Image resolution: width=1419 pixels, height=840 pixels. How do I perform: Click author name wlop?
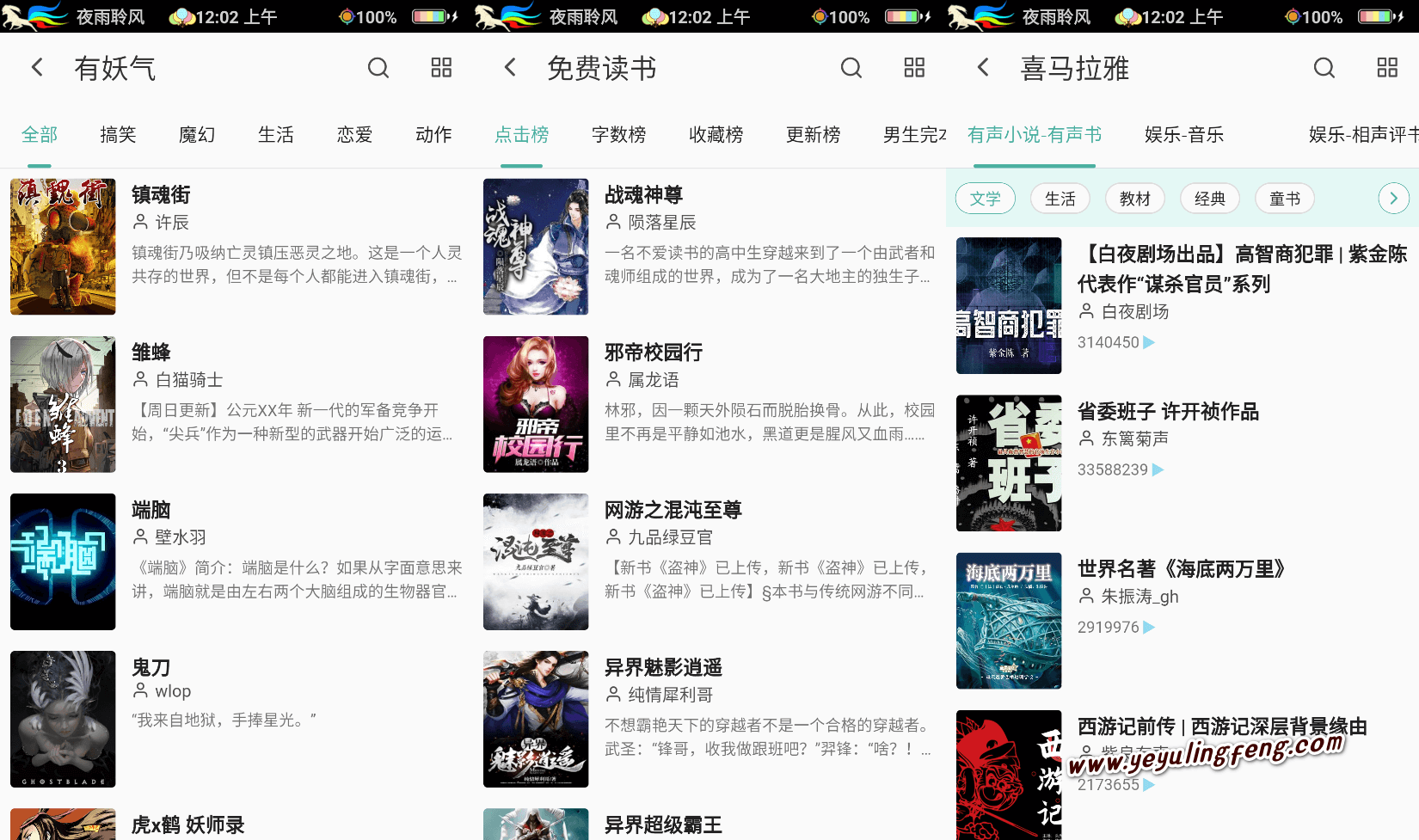pos(173,691)
